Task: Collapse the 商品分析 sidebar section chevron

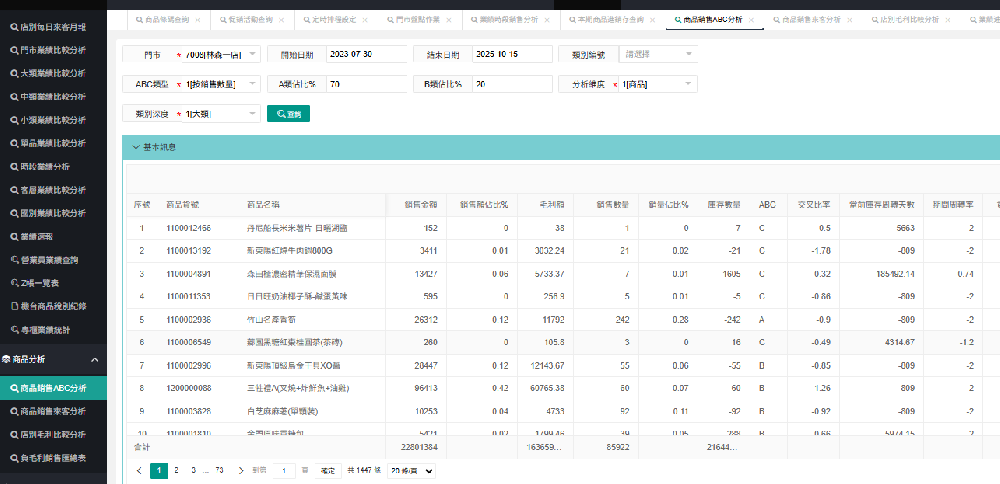Action: click(x=94, y=358)
